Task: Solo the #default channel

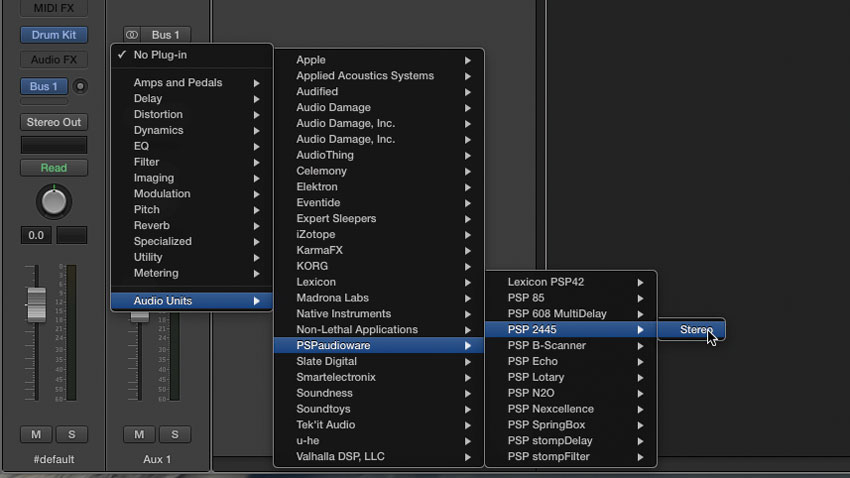Action: [x=72, y=434]
